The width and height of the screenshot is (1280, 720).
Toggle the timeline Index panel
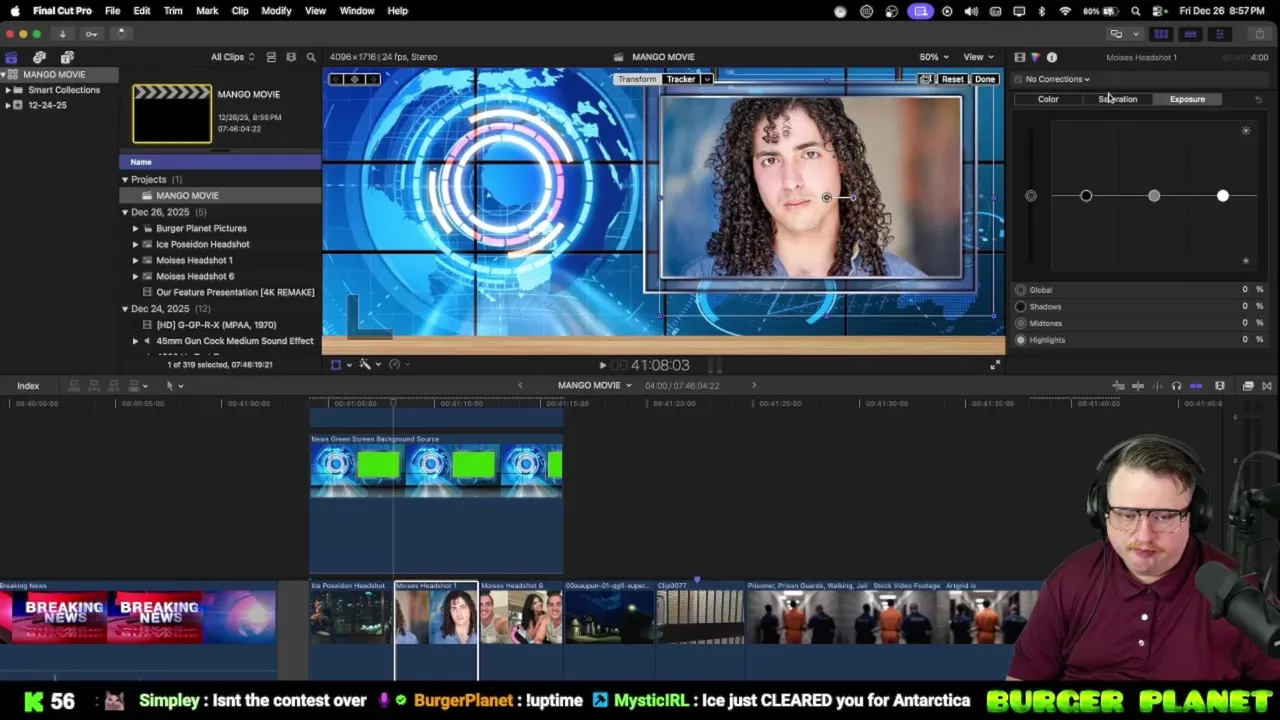point(28,386)
